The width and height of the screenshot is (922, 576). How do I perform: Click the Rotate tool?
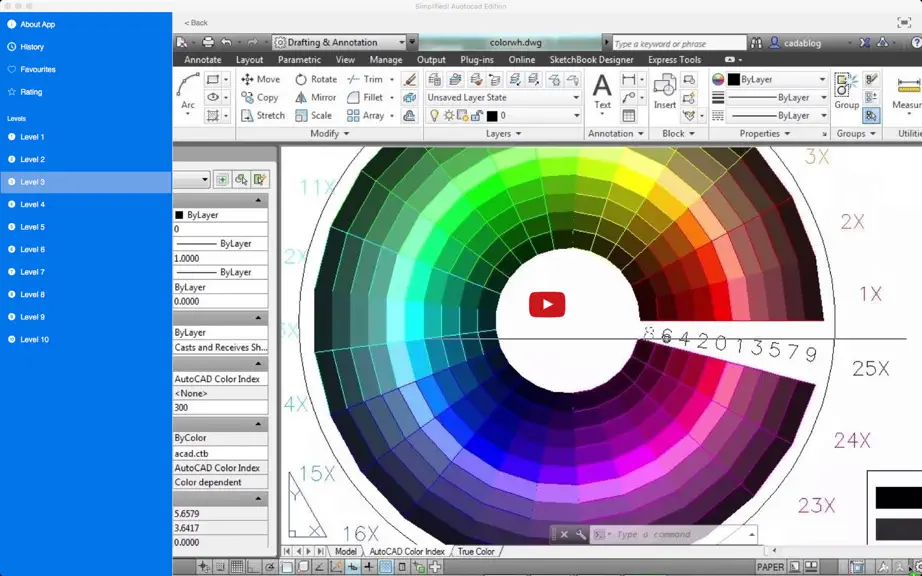pos(316,79)
